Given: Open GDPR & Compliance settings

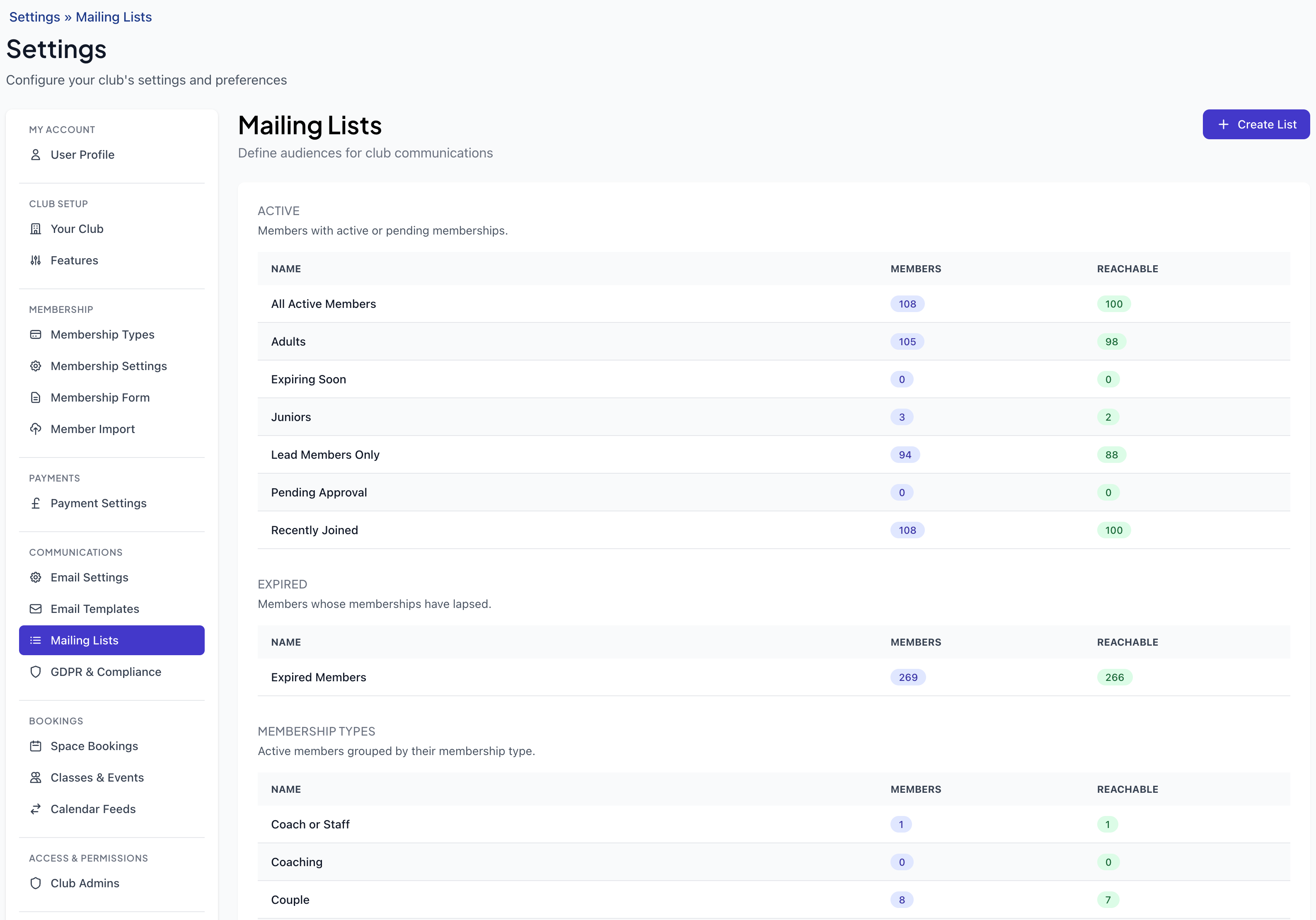Looking at the screenshot, I should [x=112, y=672].
